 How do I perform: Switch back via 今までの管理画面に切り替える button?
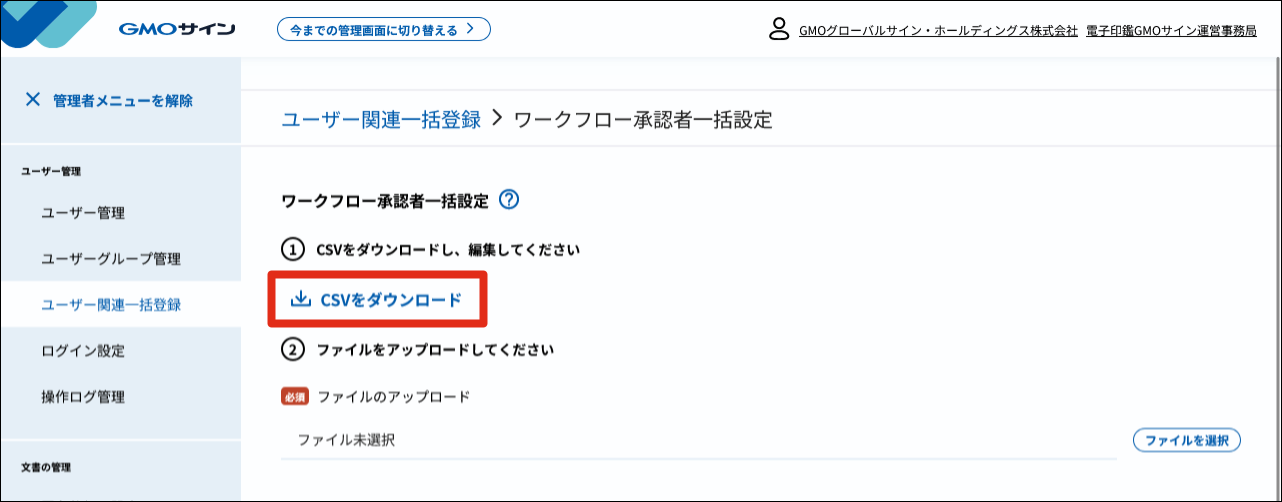point(383,29)
